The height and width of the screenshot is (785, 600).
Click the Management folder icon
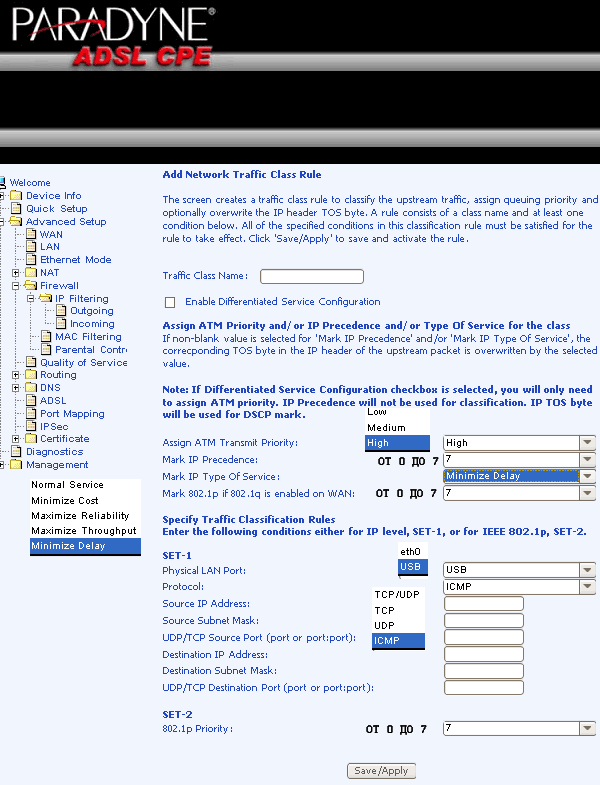[17, 465]
